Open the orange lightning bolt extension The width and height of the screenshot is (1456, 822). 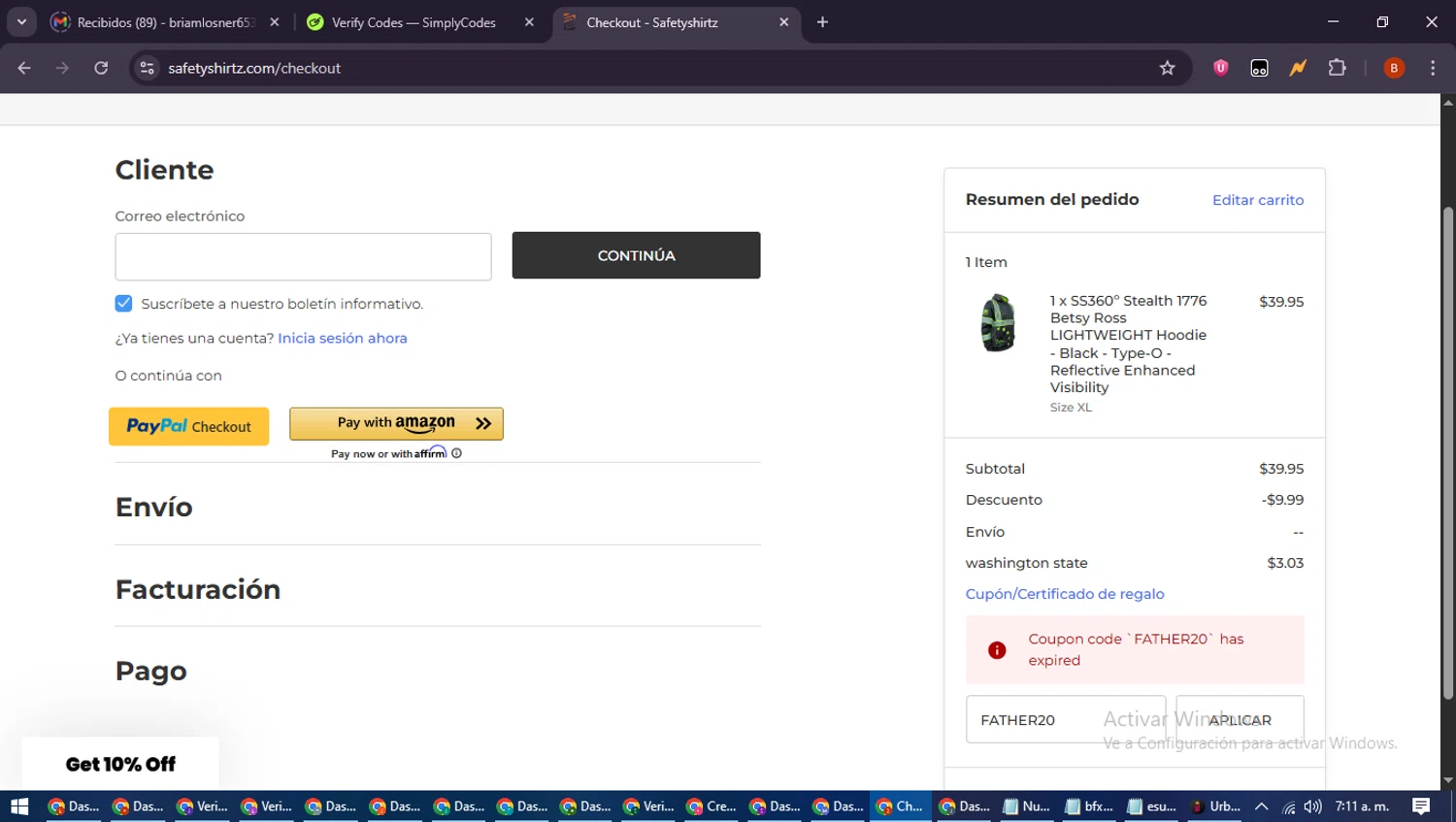(x=1298, y=68)
